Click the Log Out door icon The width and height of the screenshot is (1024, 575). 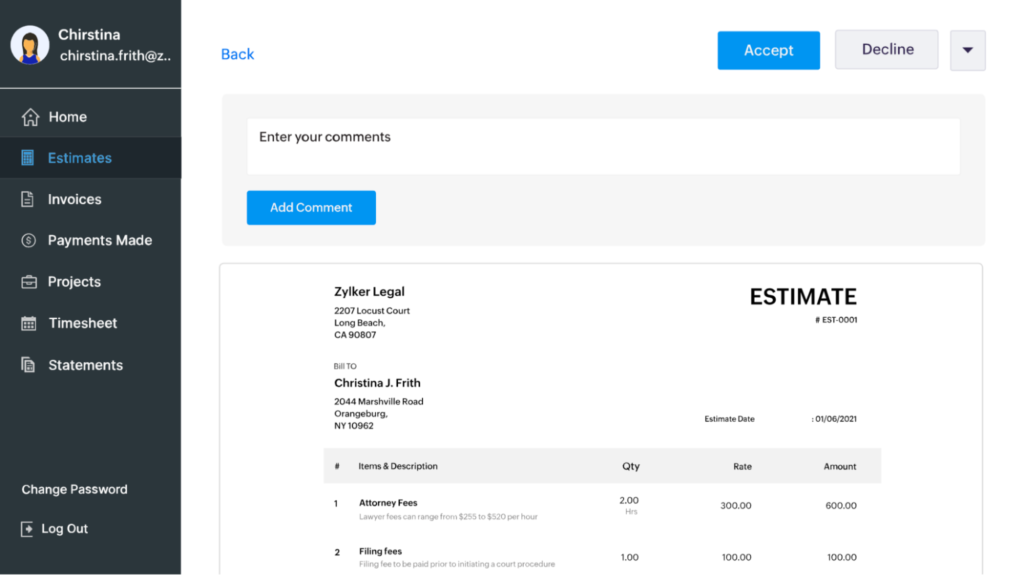[27, 529]
